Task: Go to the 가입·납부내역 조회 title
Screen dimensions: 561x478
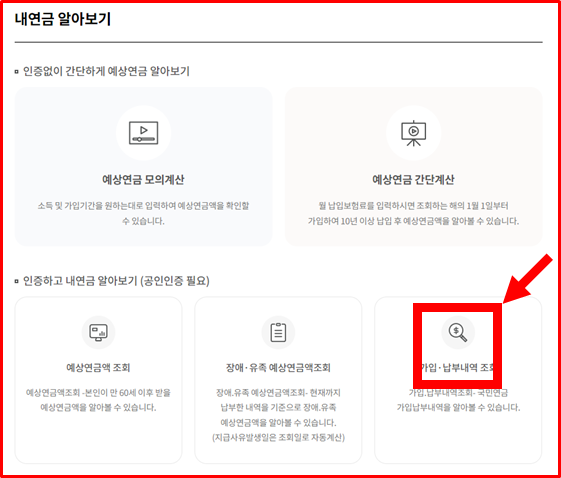Action: pos(458,367)
